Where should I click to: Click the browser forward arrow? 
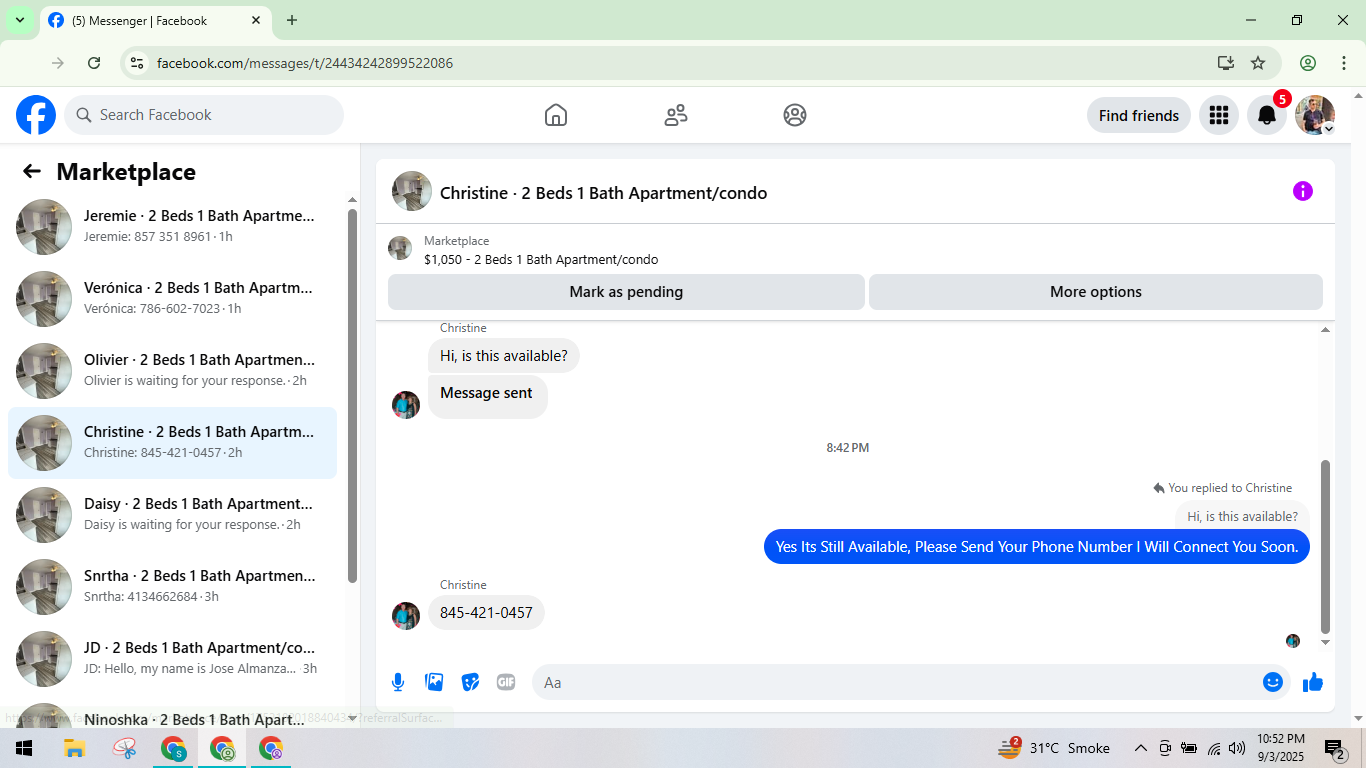click(x=58, y=63)
